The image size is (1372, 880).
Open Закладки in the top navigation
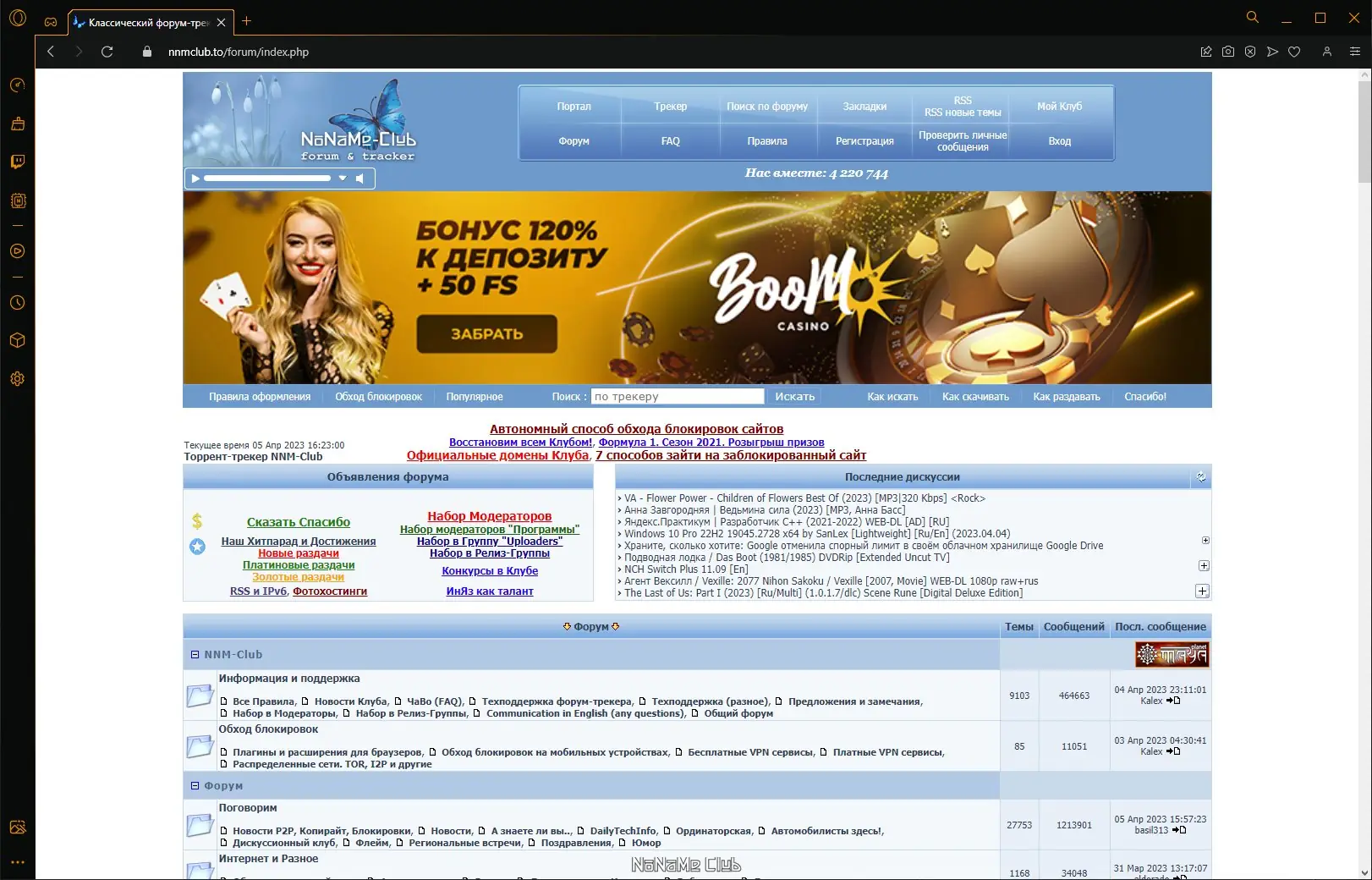(x=864, y=107)
